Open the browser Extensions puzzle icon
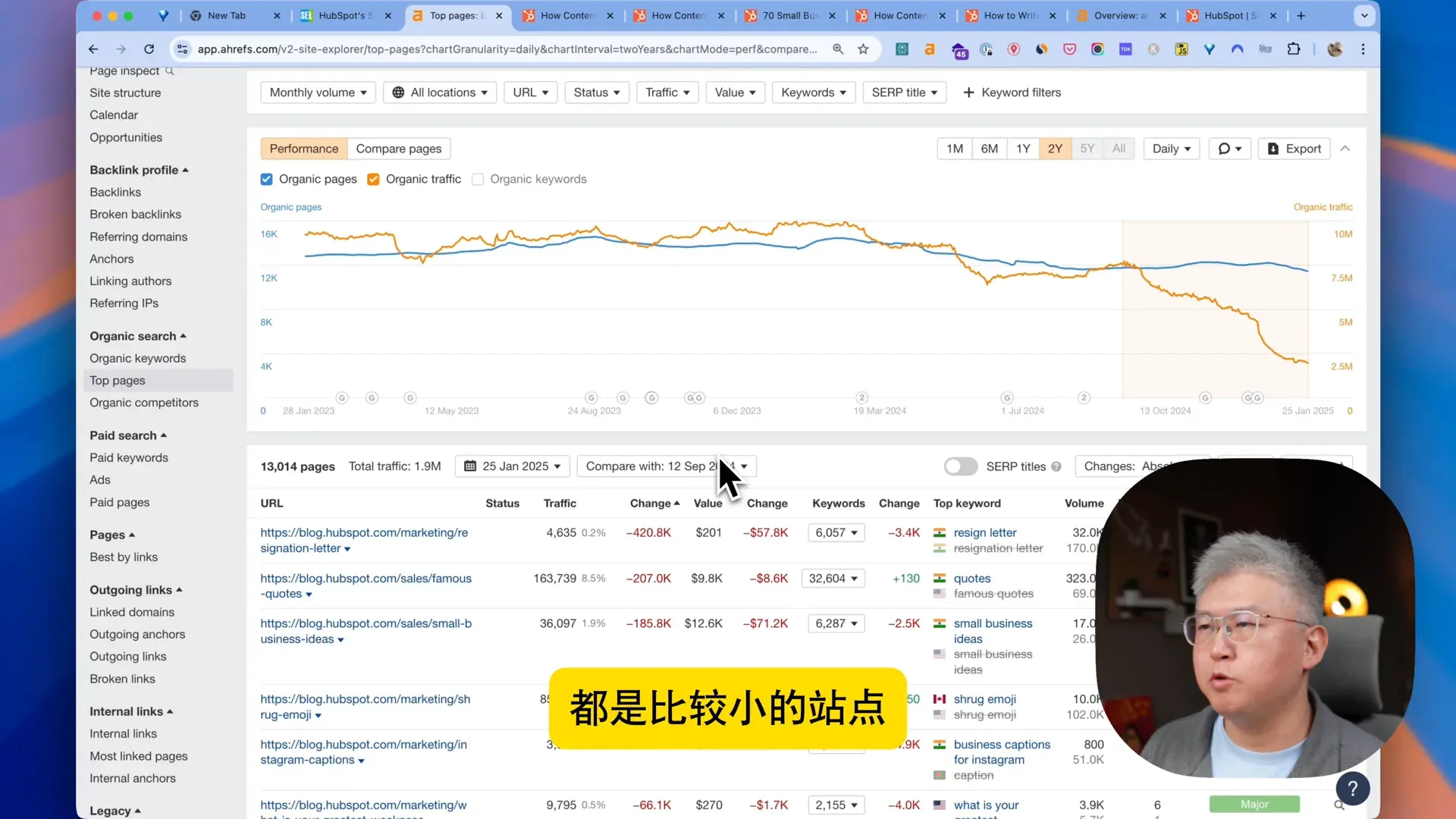Screen dimensions: 1456x819 click(x=1294, y=49)
